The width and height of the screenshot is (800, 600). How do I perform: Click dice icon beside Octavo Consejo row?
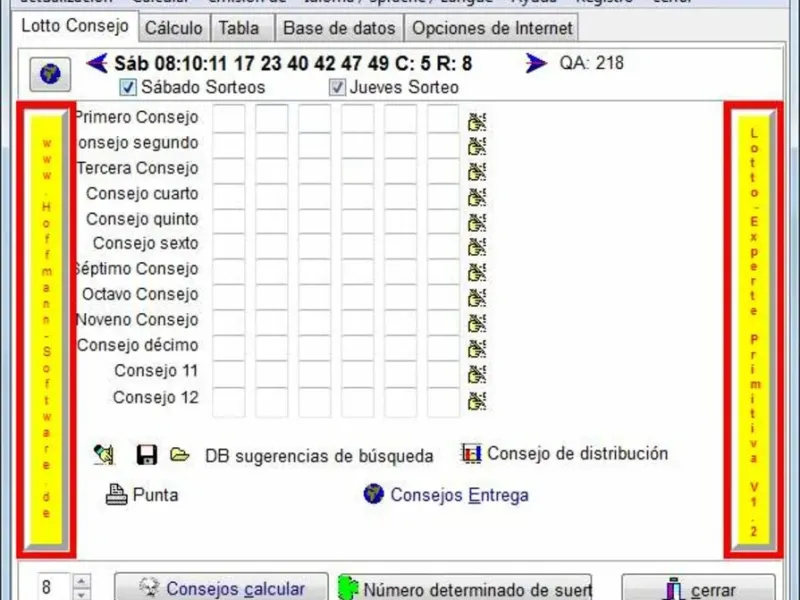(x=477, y=298)
